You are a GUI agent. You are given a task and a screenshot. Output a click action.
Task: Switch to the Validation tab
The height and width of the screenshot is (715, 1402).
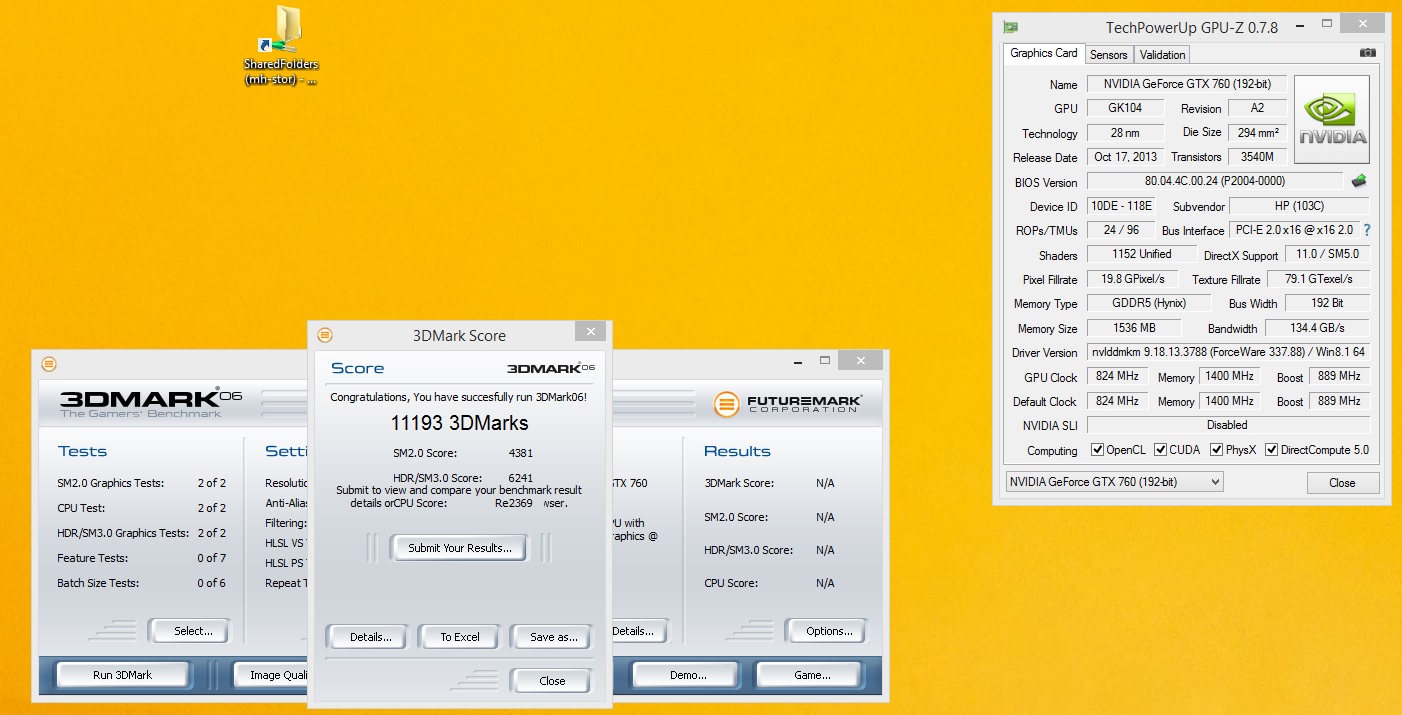point(1162,54)
